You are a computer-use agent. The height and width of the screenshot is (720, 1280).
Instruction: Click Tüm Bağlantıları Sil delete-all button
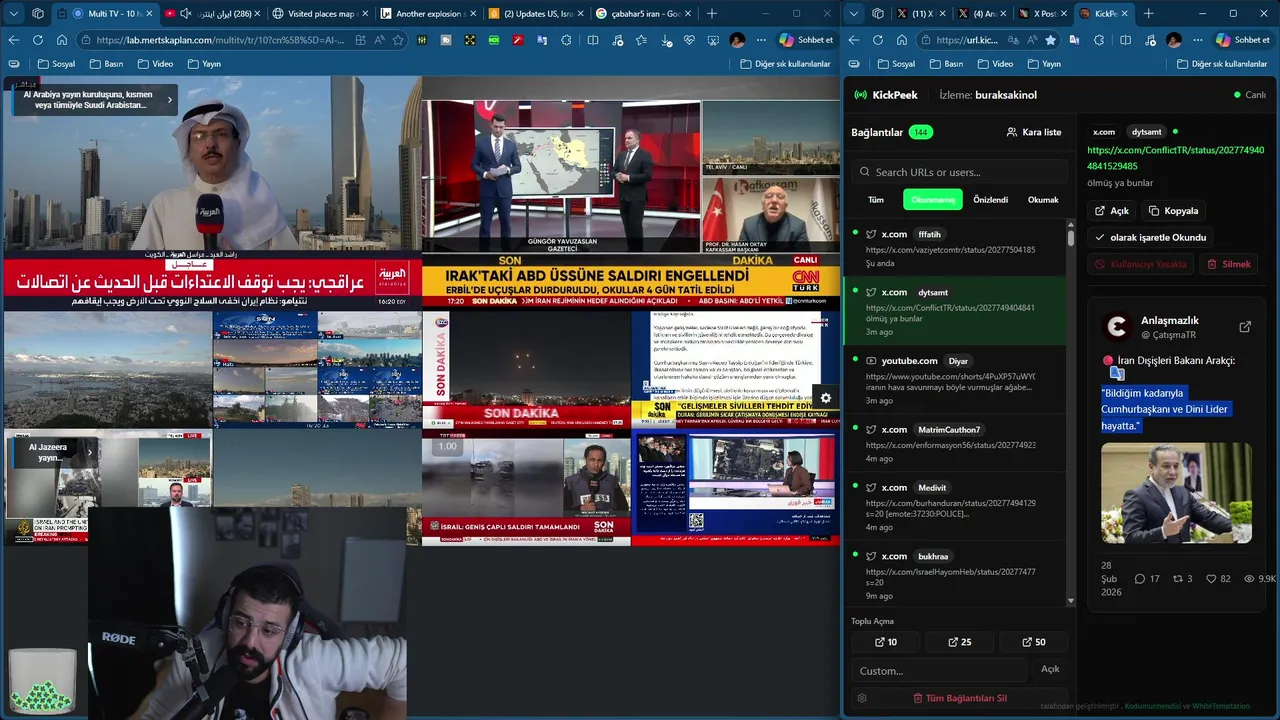click(960, 698)
